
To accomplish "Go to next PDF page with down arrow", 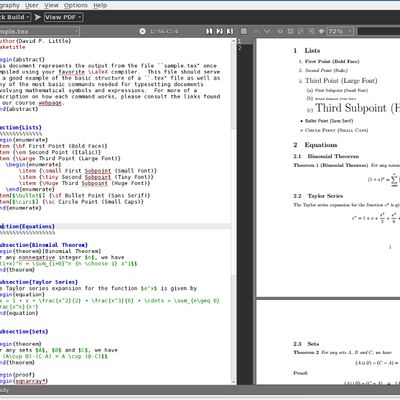I will [x=267, y=31].
